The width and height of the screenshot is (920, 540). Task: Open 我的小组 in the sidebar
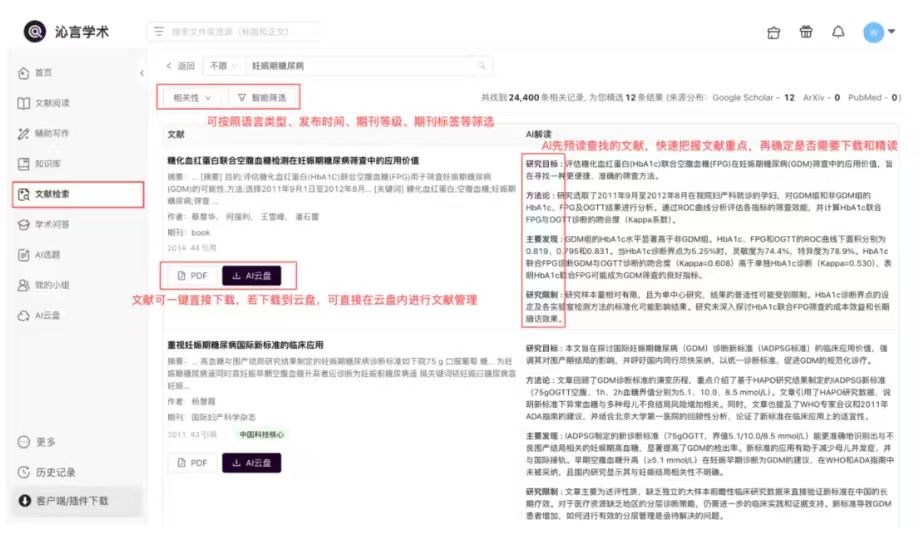[x=44, y=285]
